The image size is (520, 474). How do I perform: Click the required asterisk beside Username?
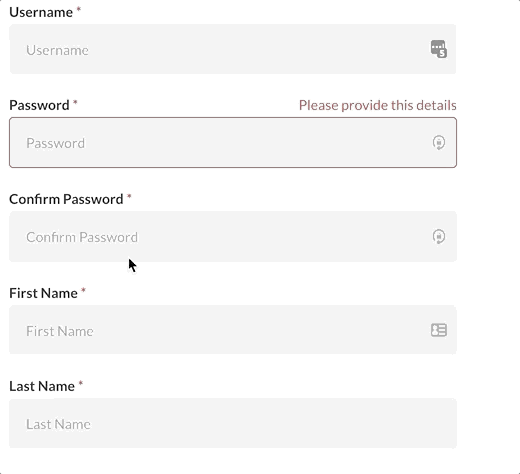click(x=79, y=9)
